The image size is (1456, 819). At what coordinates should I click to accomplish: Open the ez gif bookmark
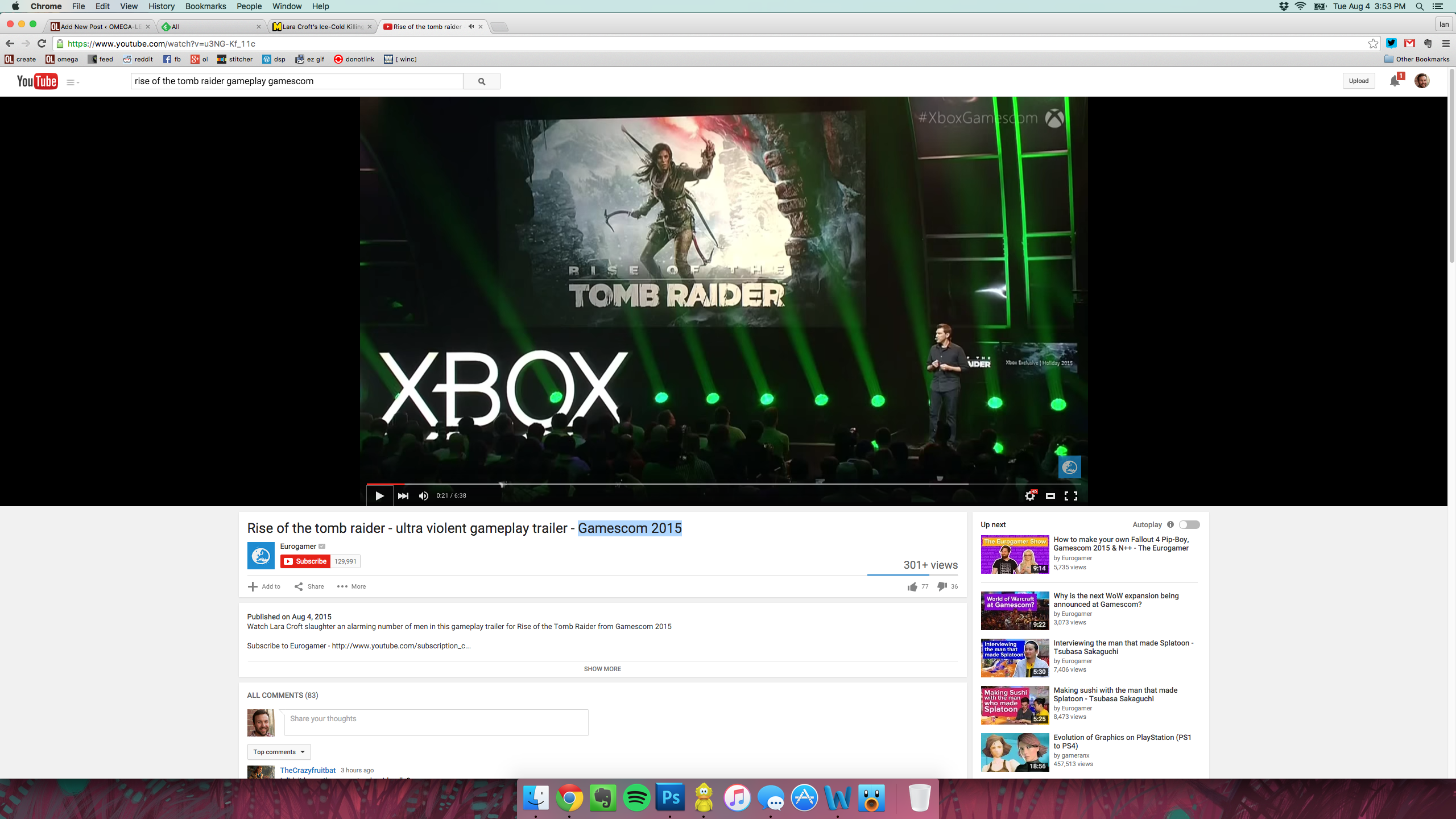tap(310, 59)
